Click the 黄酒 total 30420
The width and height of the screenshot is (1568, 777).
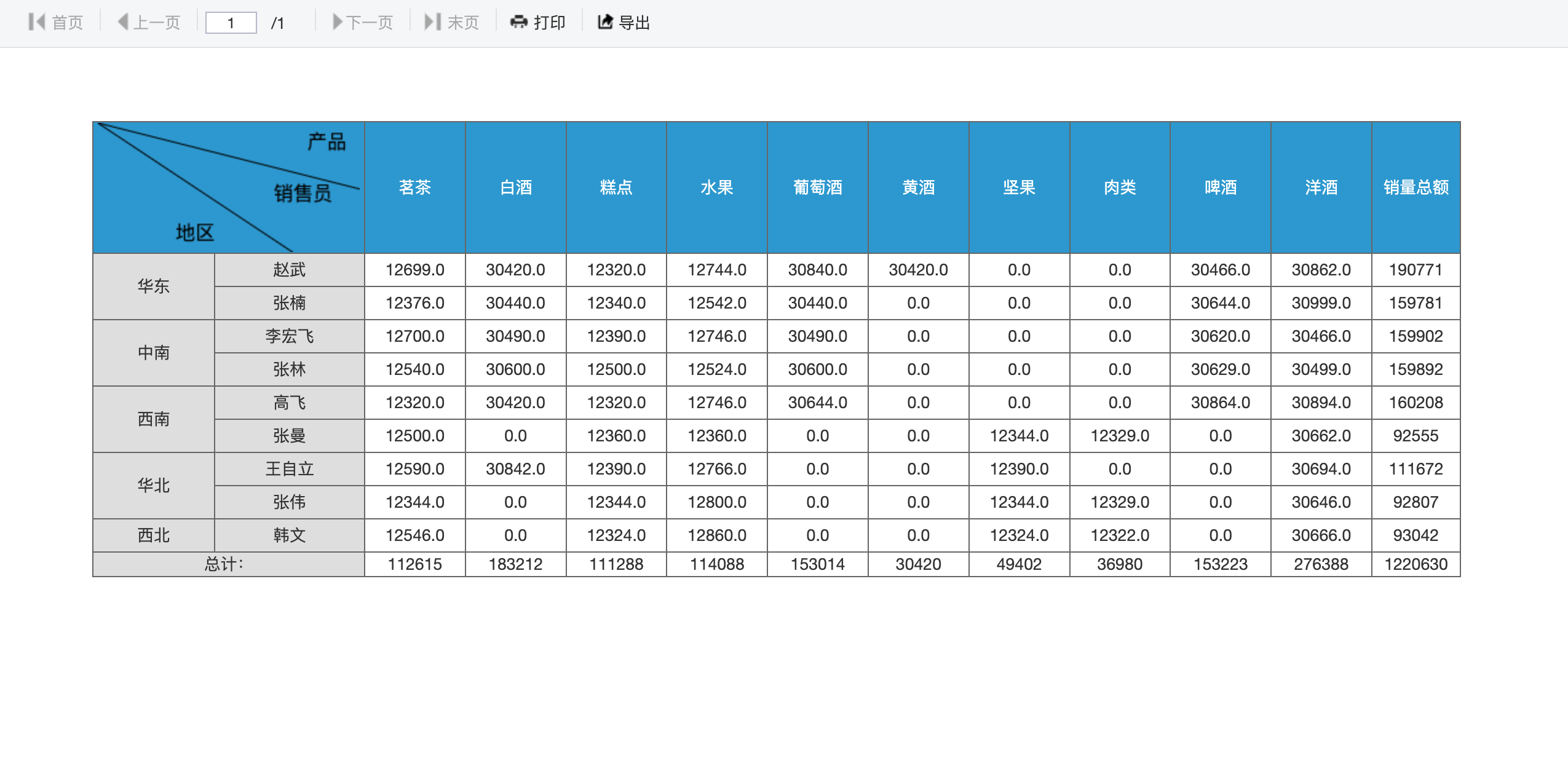click(919, 564)
